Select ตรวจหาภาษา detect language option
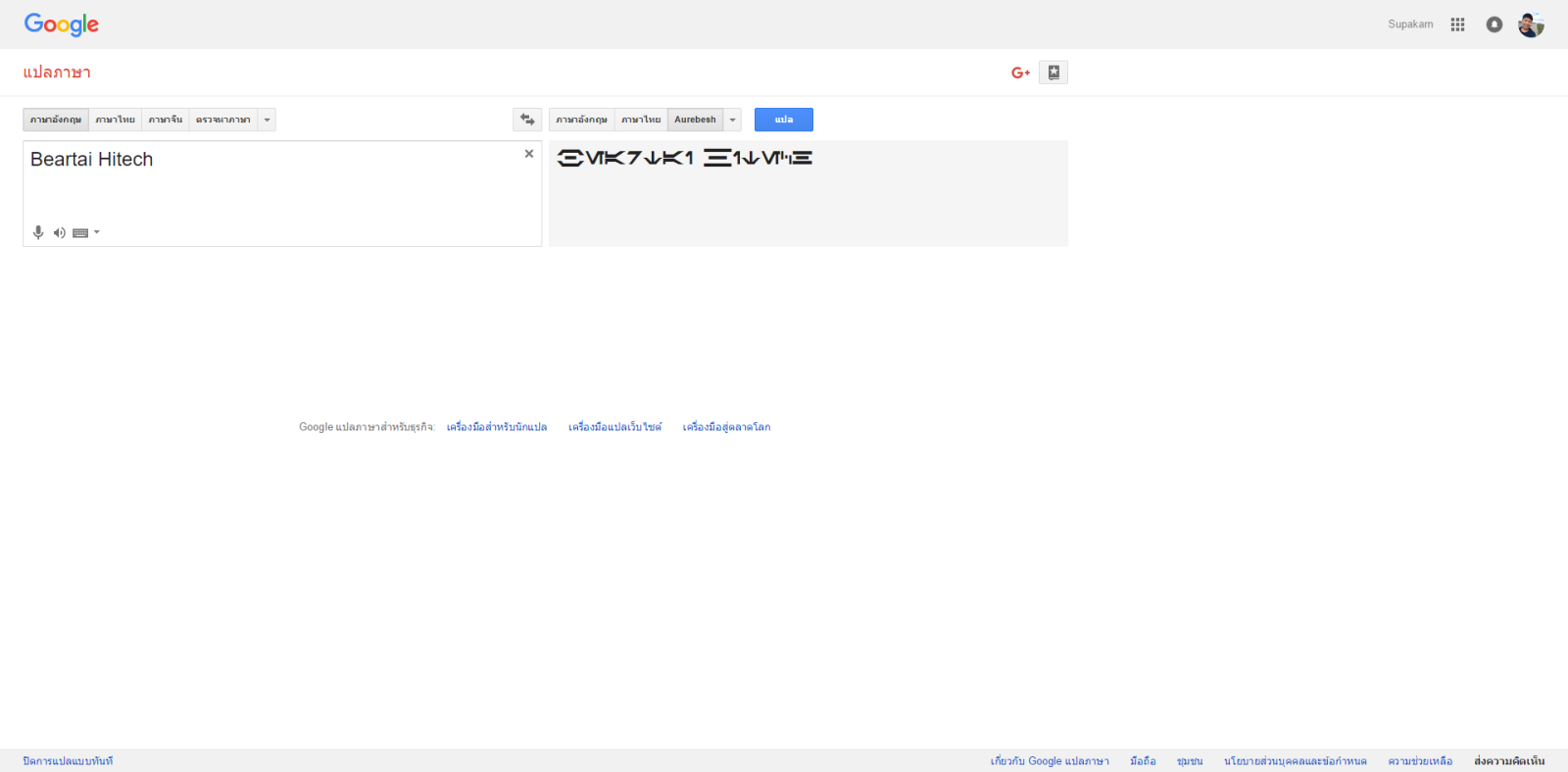Viewport: 1568px width, 772px height. (222, 120)
